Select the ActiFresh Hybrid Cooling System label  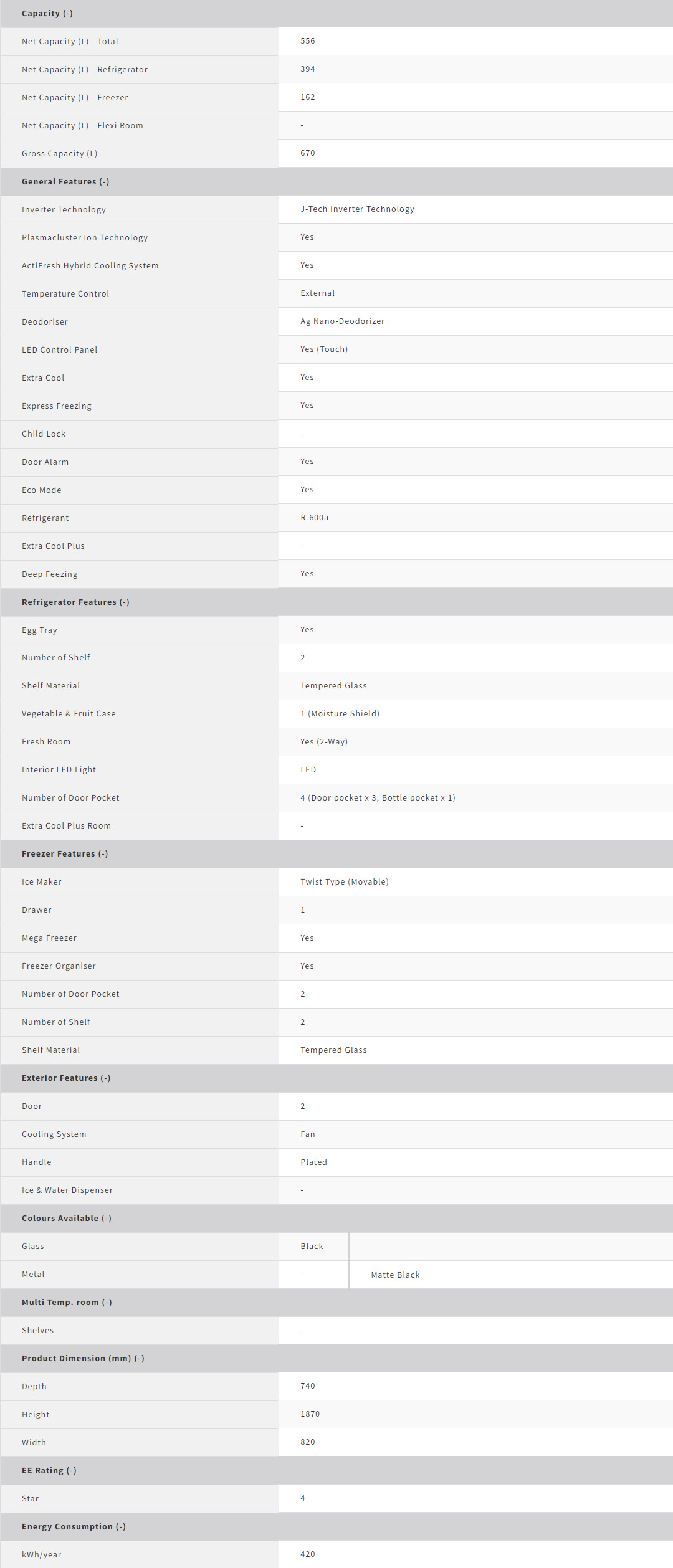pos(90,266)
